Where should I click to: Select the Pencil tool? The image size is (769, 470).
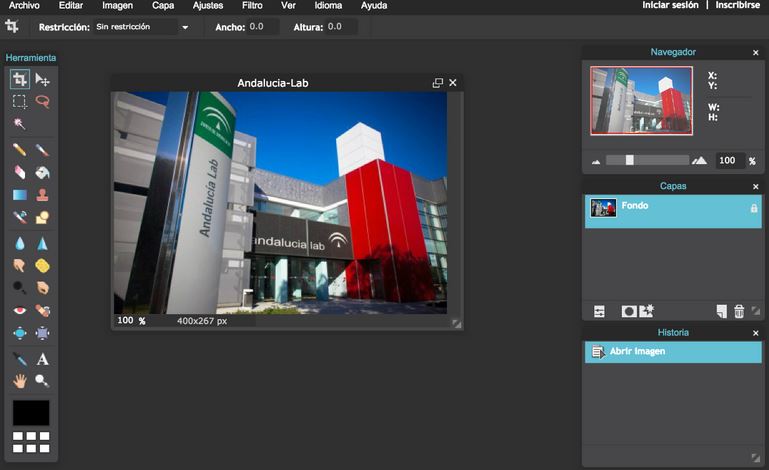20,149
